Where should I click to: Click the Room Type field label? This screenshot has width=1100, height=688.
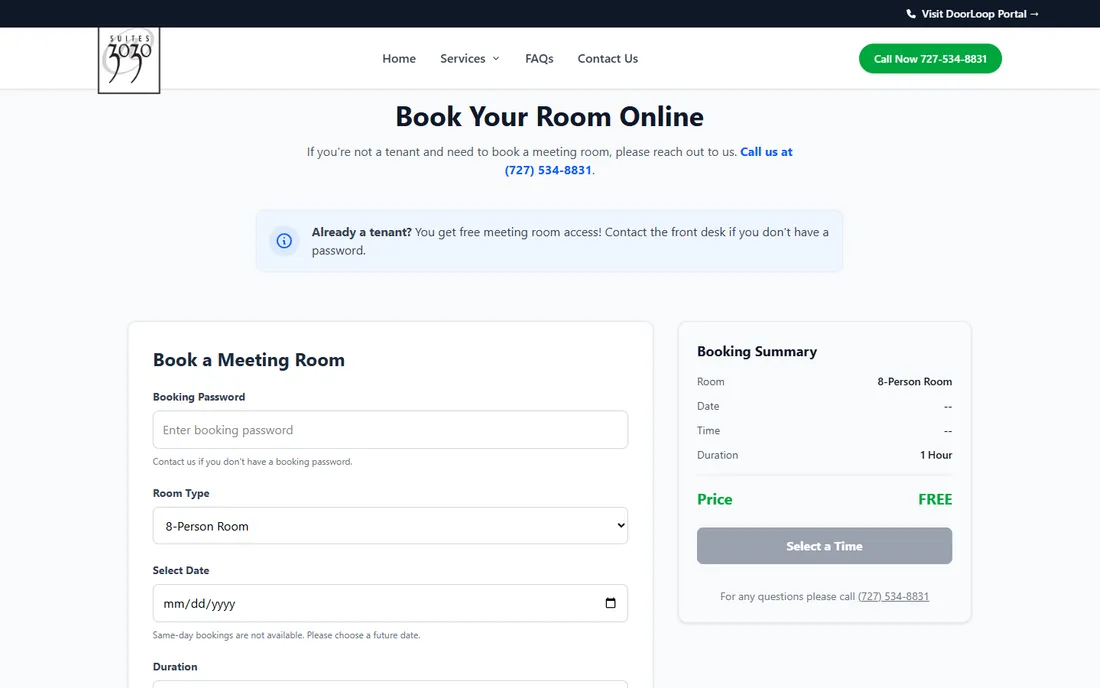point(181,493)
